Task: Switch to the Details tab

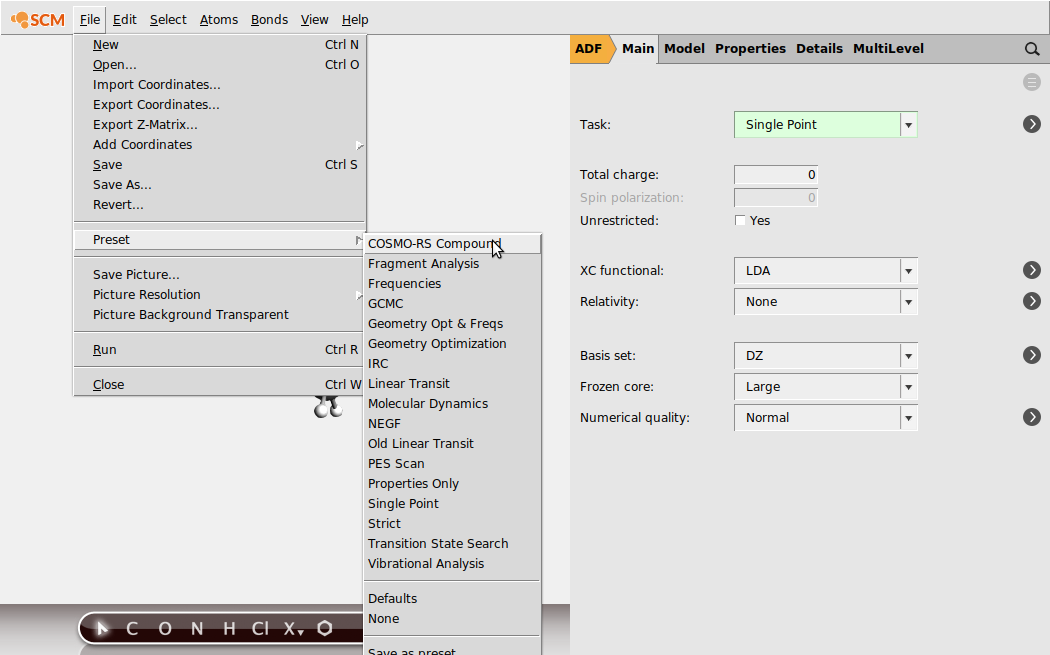Action: (x=819, y=49)
